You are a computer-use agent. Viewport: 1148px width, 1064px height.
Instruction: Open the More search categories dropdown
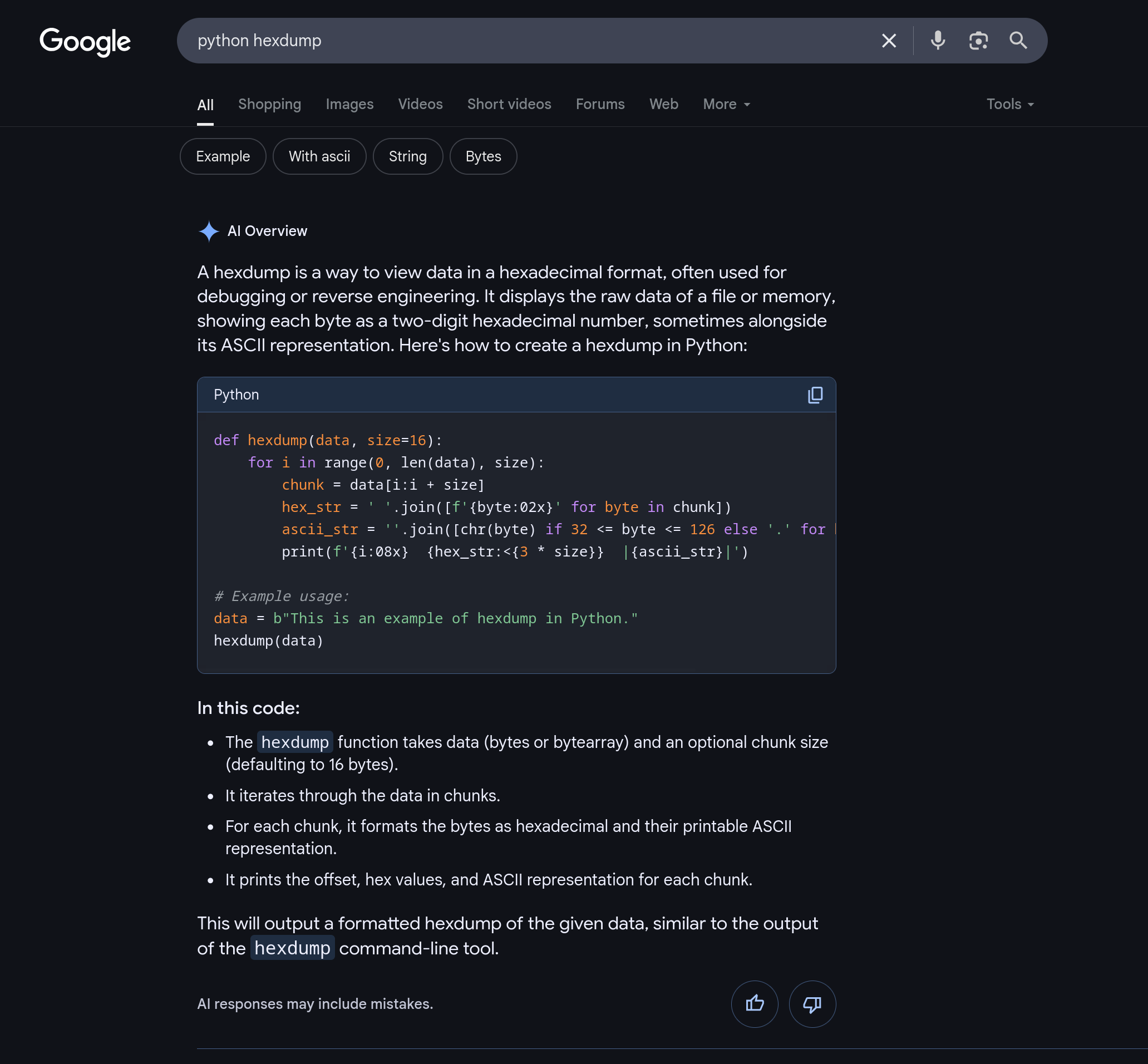pyautogui.click(x=725, y=104)
